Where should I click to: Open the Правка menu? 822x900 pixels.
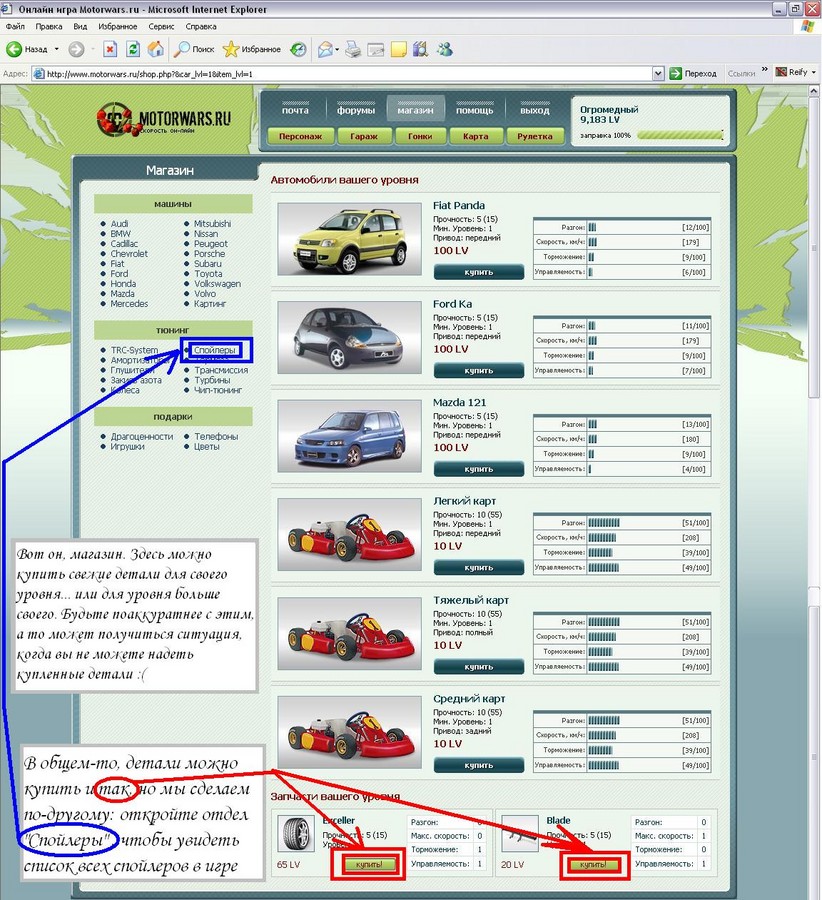(x=49, y=26)
